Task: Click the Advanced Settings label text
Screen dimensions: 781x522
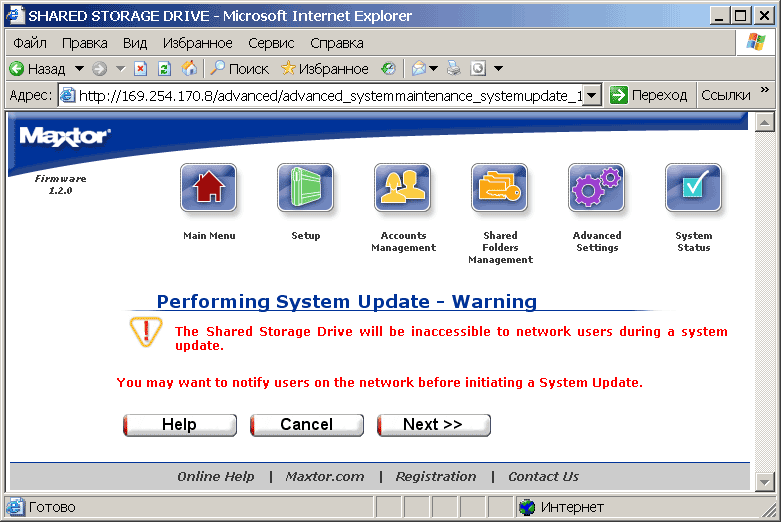Action: pos(597,242)
